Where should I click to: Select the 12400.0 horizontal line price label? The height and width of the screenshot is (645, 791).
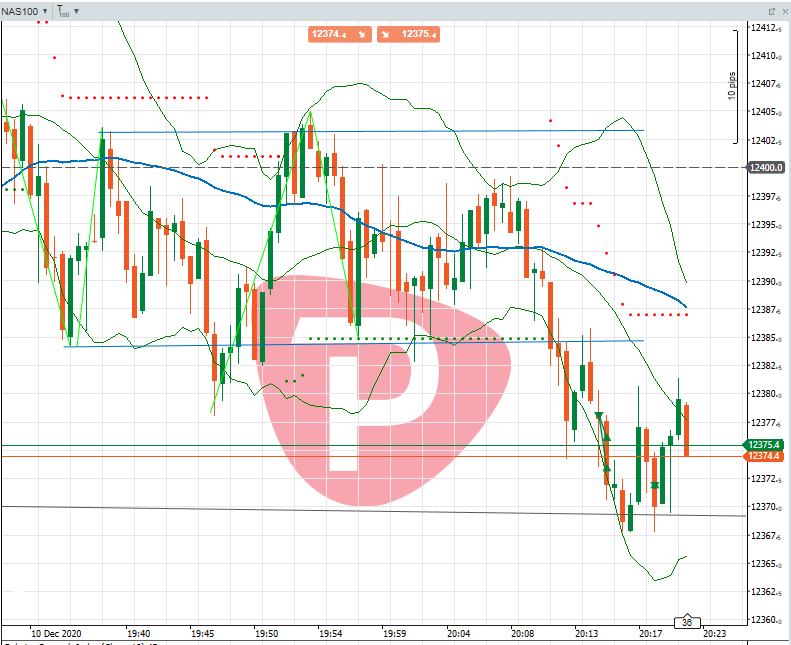(766, 167)
